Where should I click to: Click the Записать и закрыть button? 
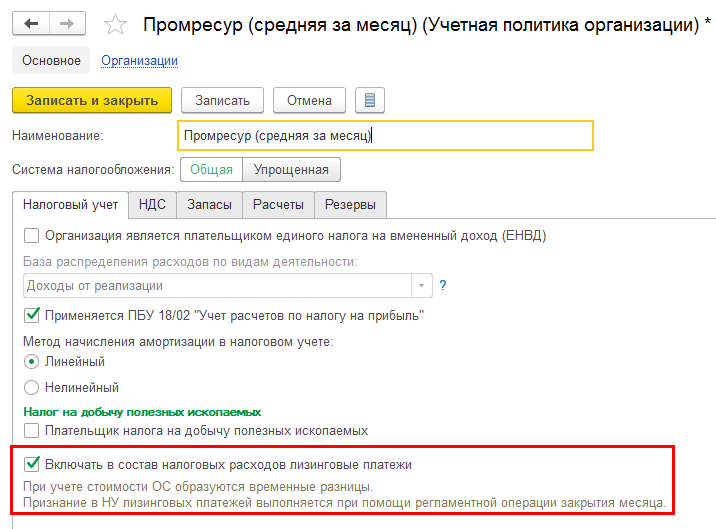tap(92, 100)
